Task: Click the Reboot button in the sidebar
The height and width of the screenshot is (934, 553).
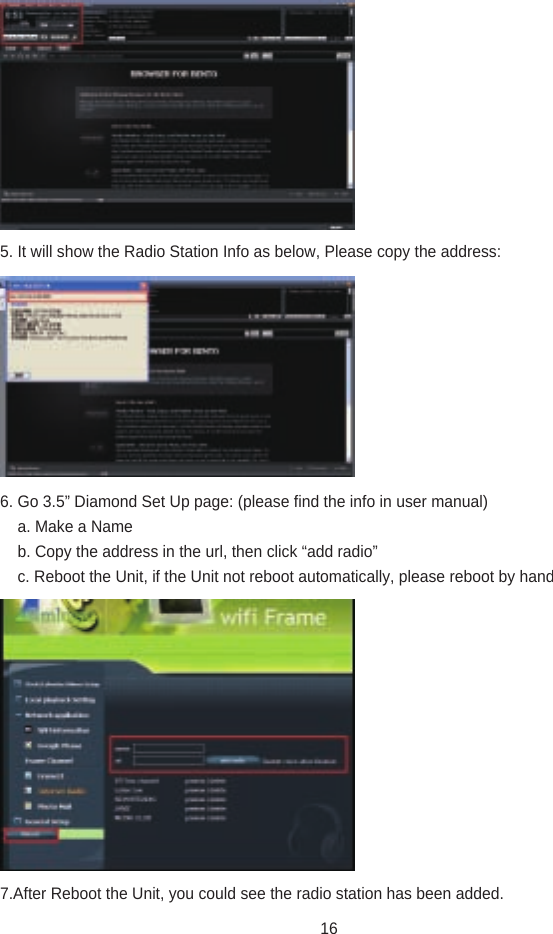Action: tap(31, 835)
